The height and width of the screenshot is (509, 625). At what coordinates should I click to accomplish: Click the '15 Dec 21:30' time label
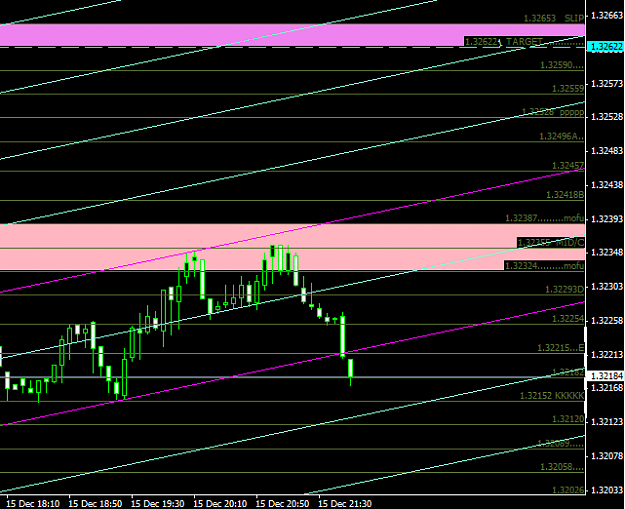[345, 504]
